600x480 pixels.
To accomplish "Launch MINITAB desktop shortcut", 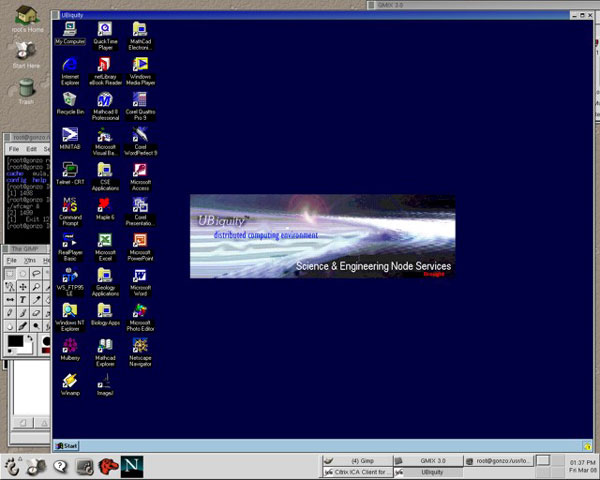I will [70, 138].
